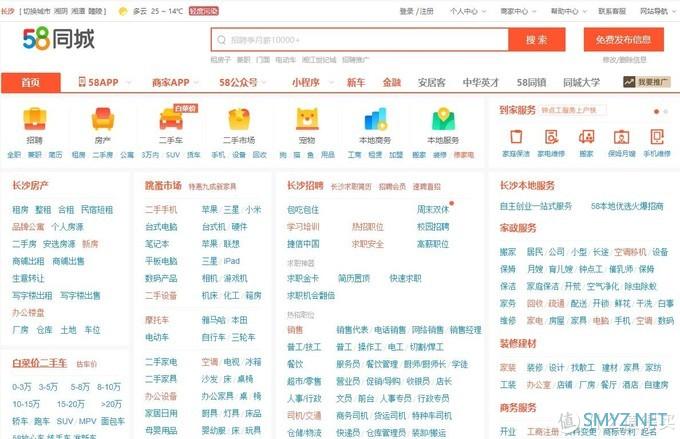Click the magnifier icon in search box
The image size is (680, 439).
[x=221, y=40]
